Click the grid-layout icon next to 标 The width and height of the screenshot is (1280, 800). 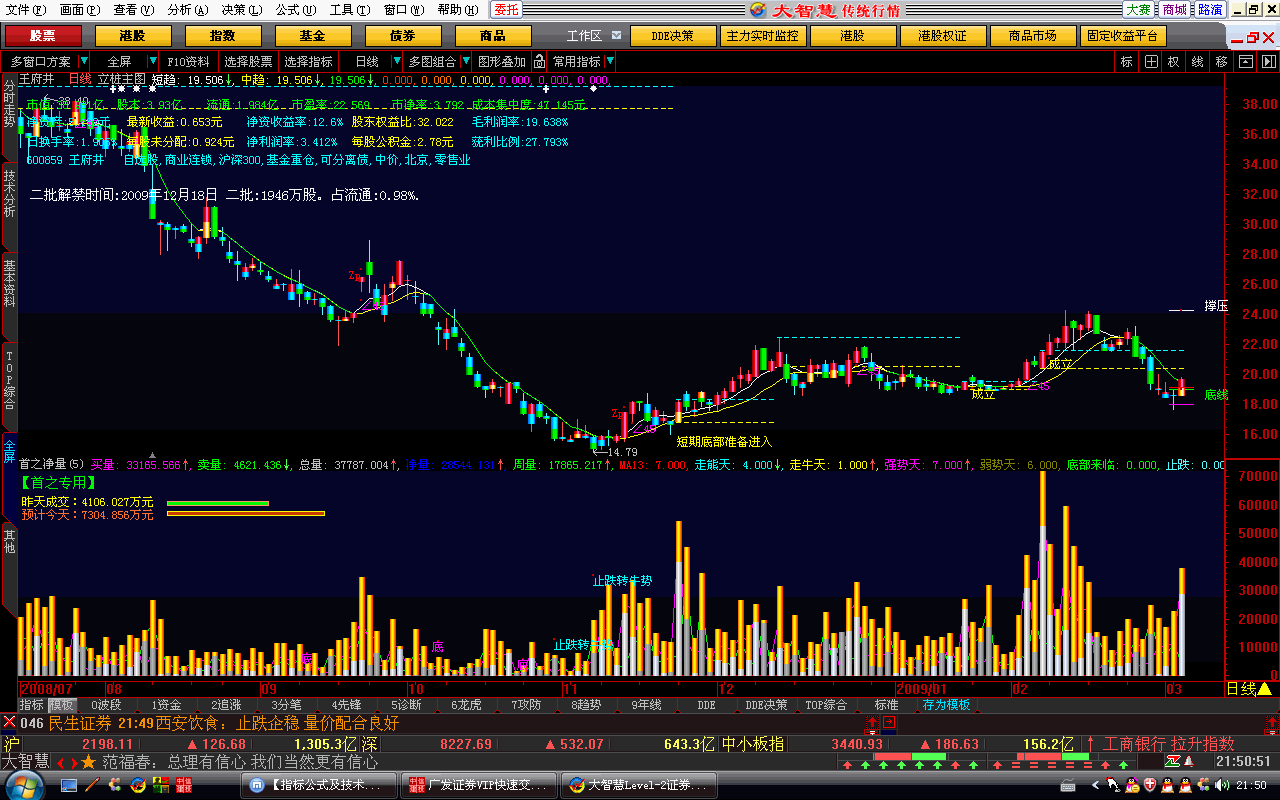[x=1151, y=61]
